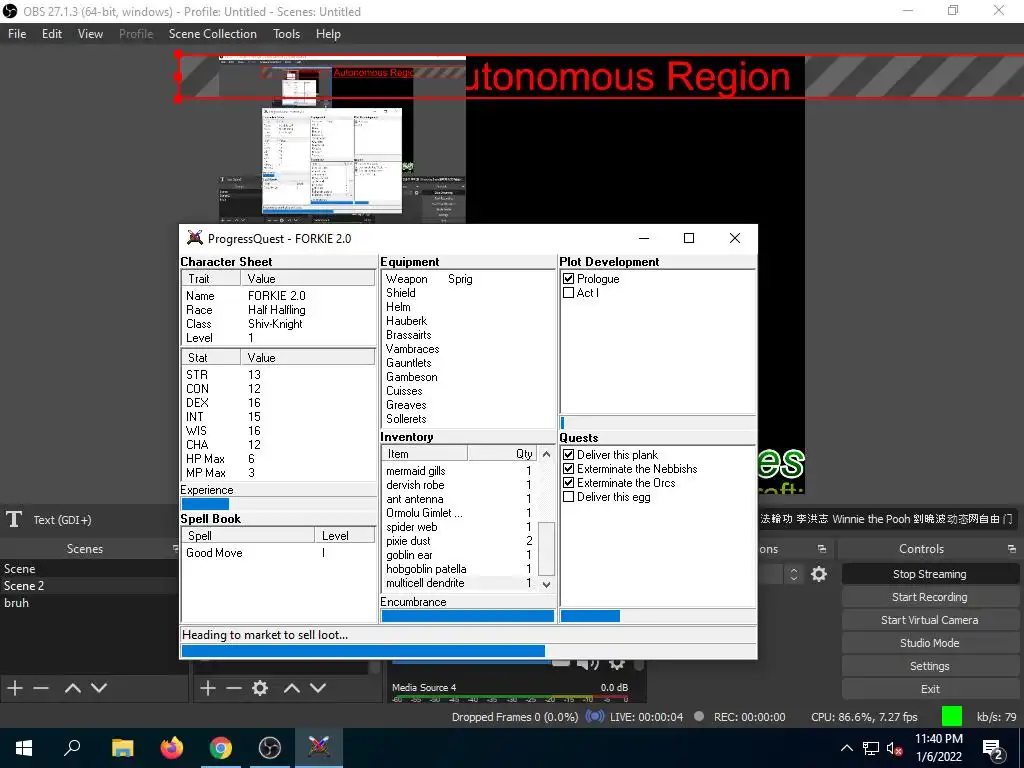Image resolution: width=1024 pixels, height=768 pixels.
Task: Select hobgoblin patella inventory row
Action: coord(460,569)
